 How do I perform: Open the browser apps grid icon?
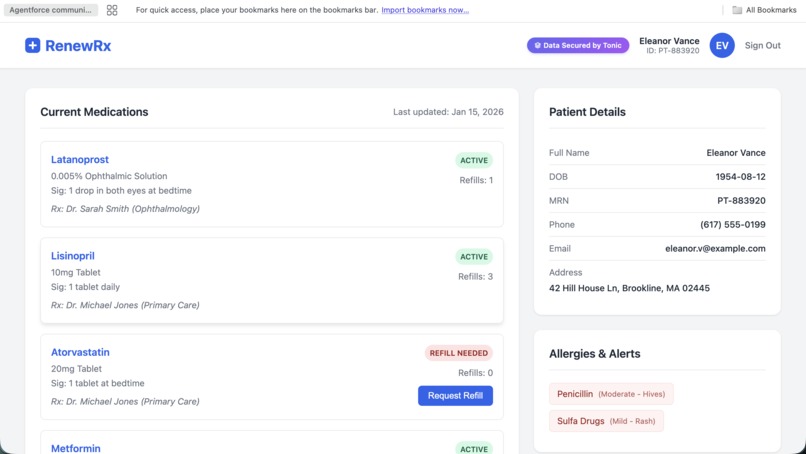(x=112, y=10)
